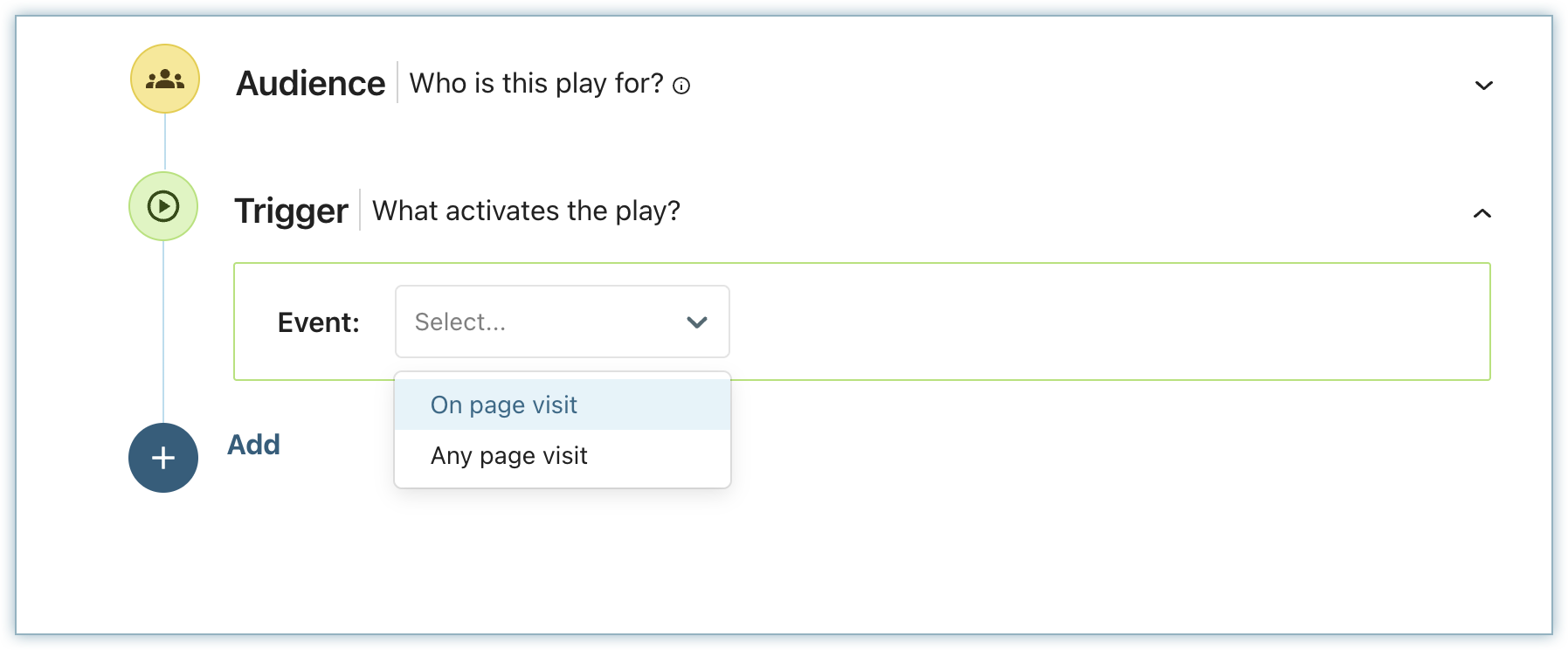
Task: Choose "On page visit" from the list
Action: pyautogui.click(x=504, y=405)
